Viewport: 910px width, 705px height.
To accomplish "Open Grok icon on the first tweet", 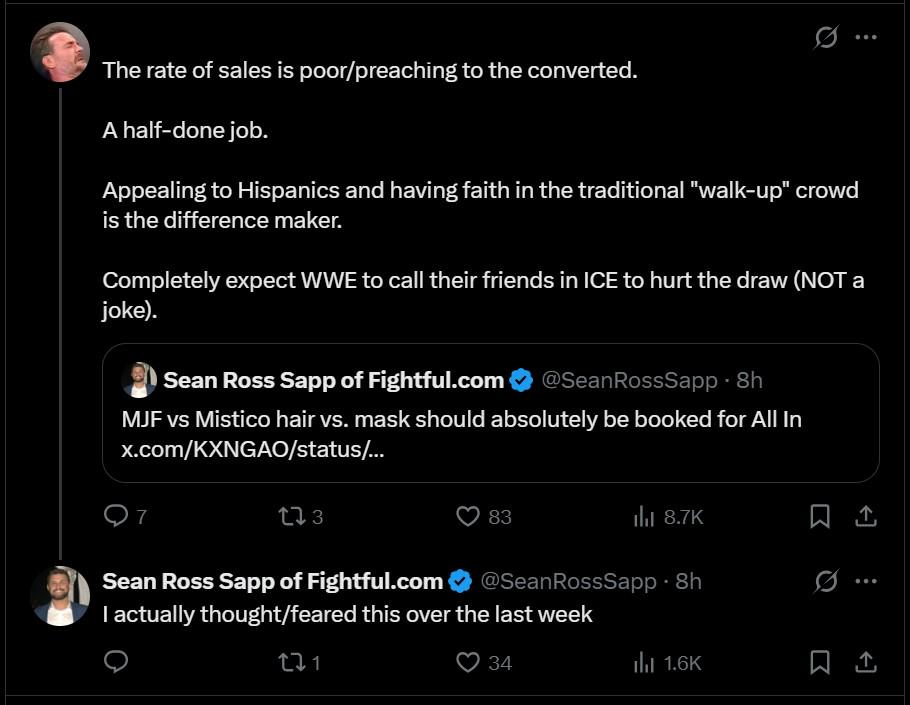I will tap(825, 37).
